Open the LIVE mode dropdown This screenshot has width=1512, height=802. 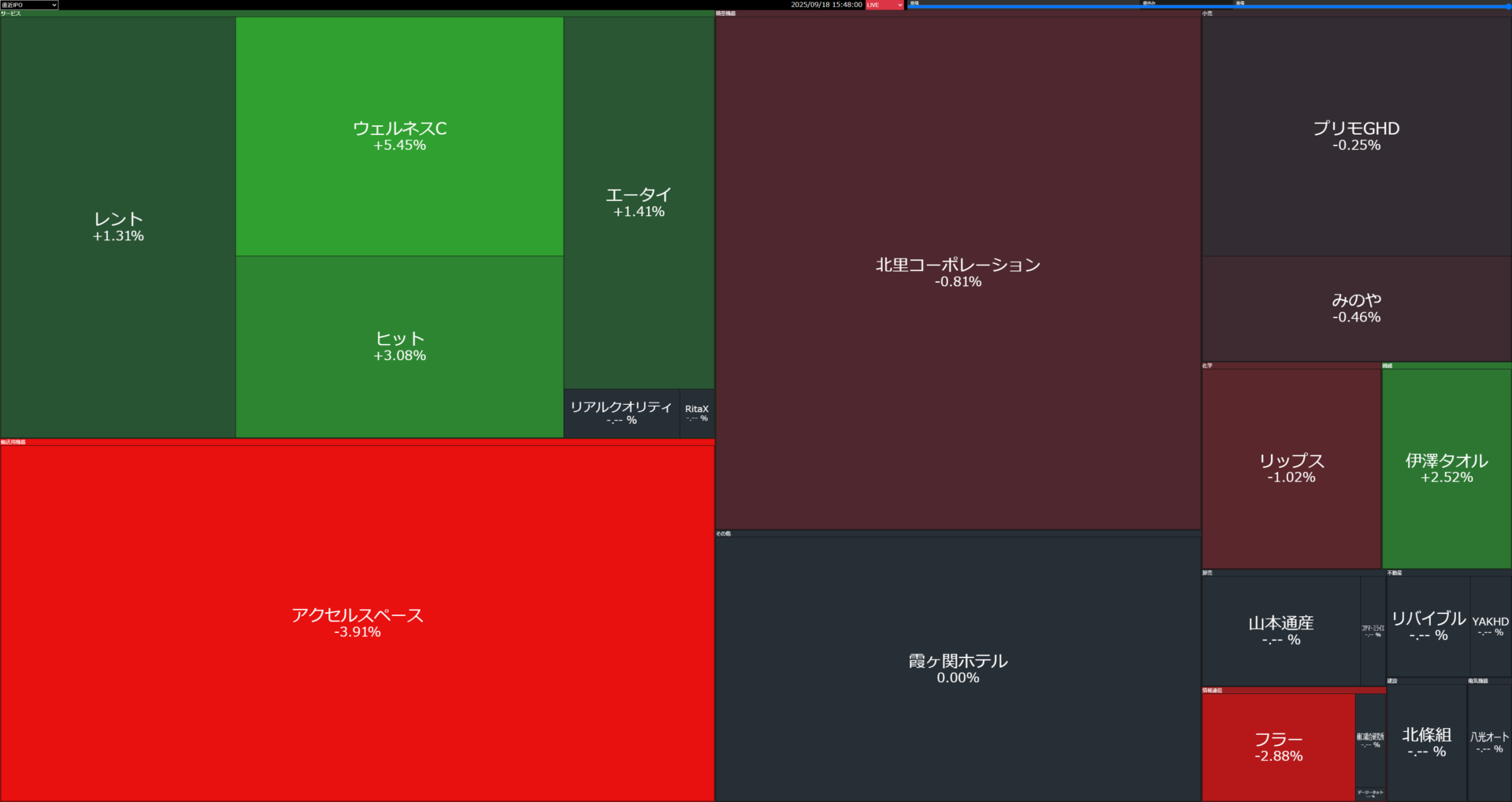(x=884, y=5)
